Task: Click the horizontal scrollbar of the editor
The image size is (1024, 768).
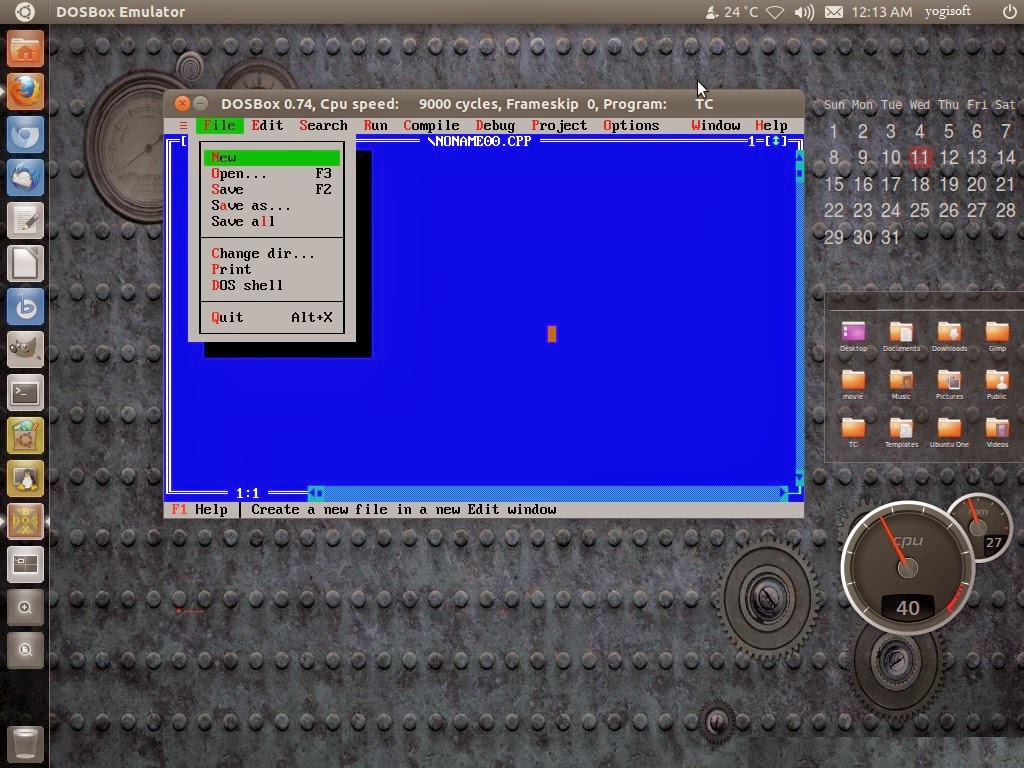Action: click(x=550, y=493)
